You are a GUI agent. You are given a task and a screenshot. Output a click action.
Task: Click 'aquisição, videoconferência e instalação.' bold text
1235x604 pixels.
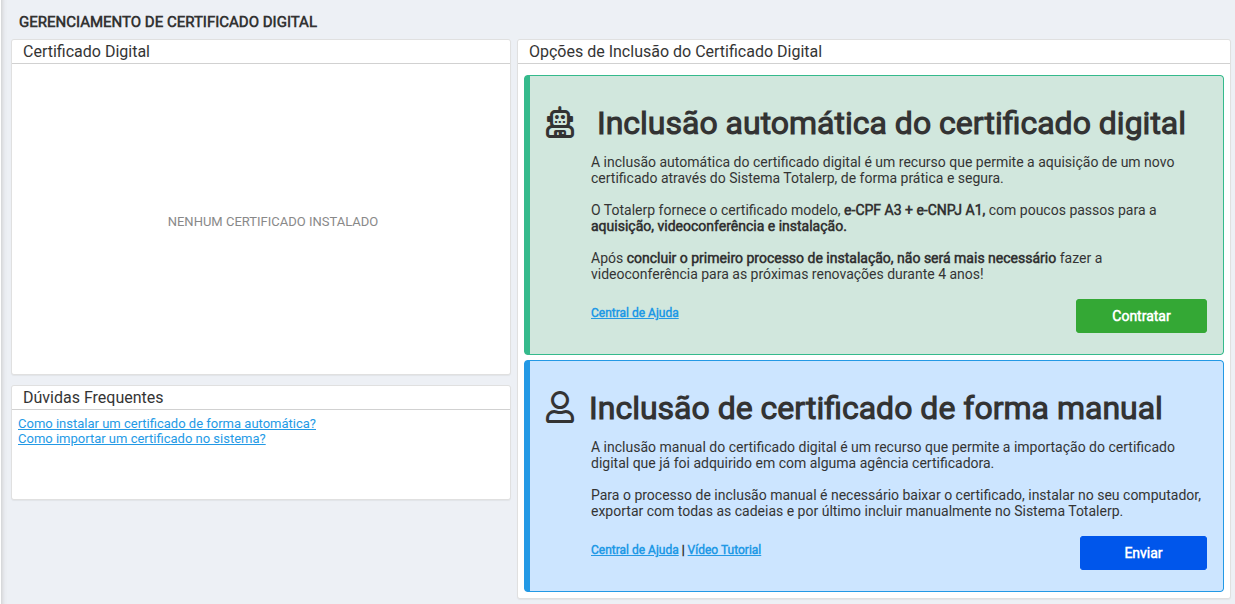(719, 226)
